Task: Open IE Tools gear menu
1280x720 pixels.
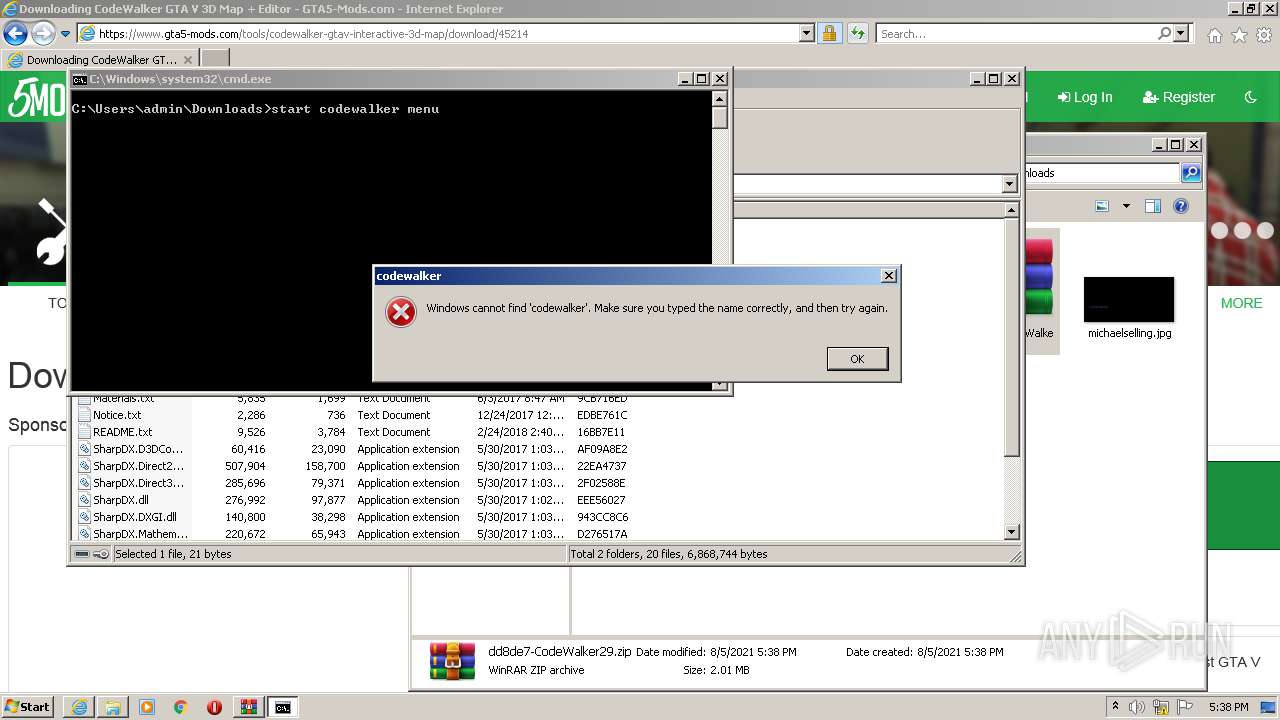Action: [1264, 35]
